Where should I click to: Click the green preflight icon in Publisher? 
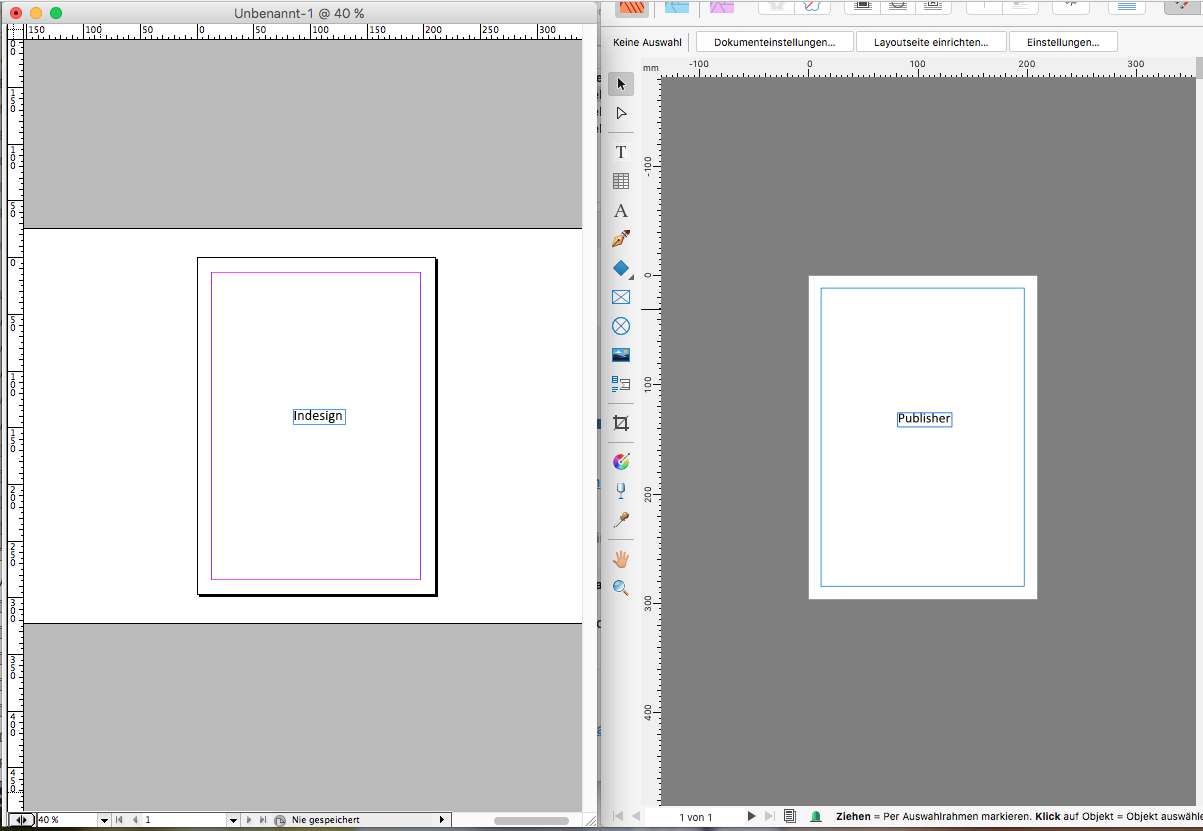click(x=816, y=817)
